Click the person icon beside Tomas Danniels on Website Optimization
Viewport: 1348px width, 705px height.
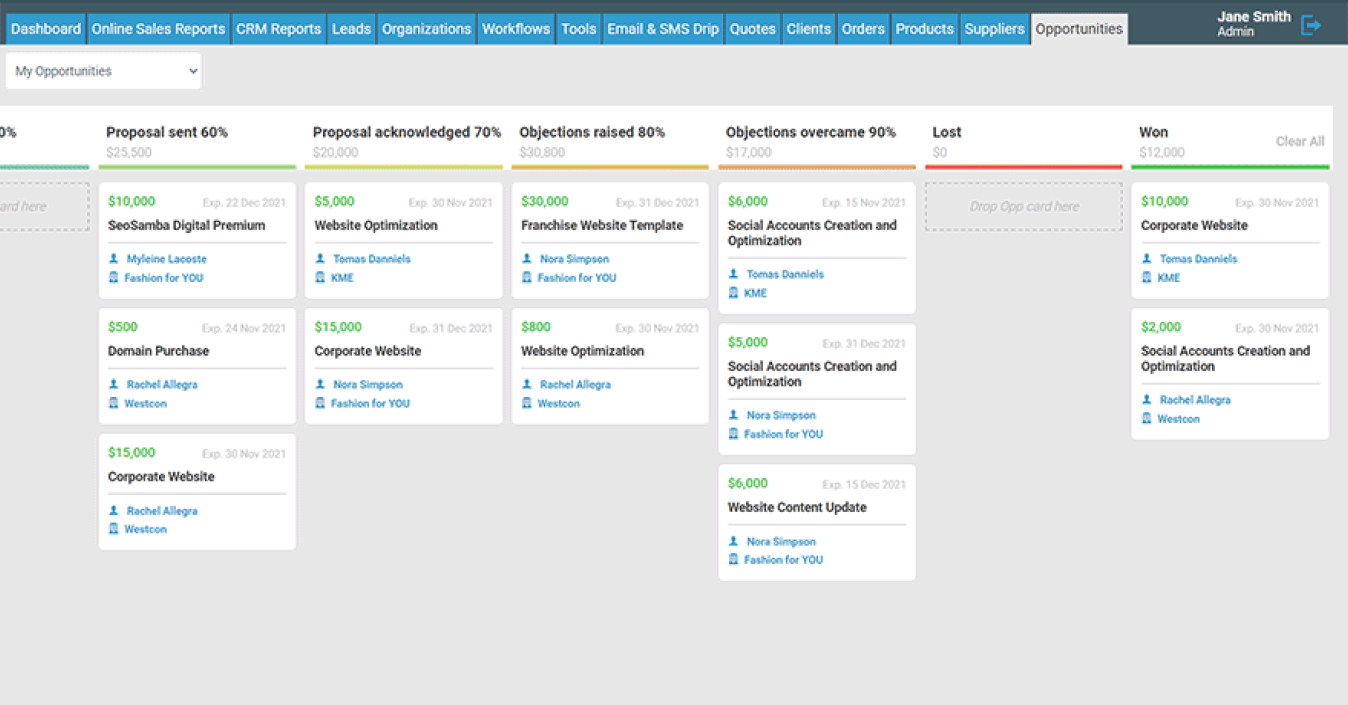coord(321,258)
